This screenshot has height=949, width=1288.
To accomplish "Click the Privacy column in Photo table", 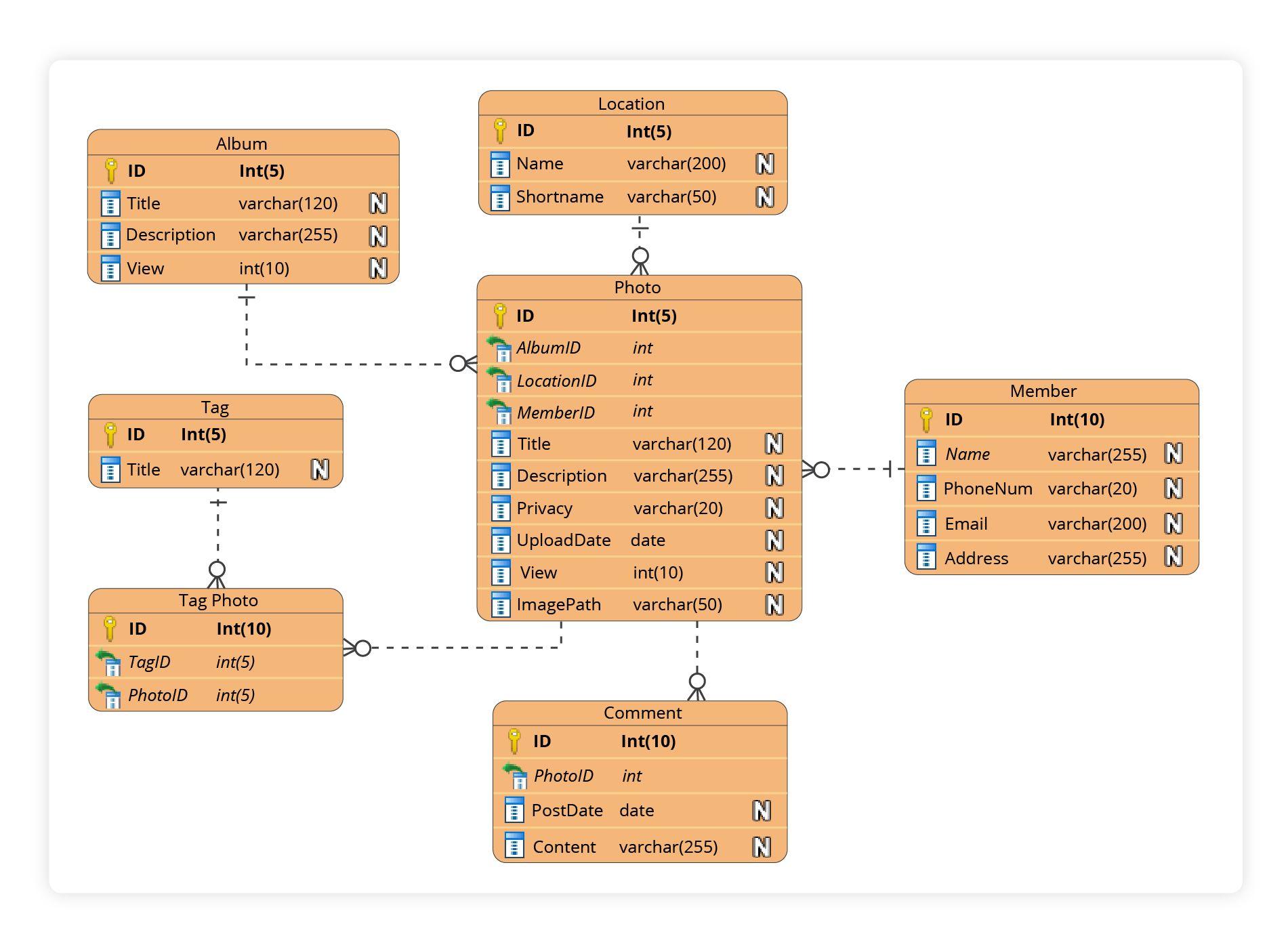I will 544,508.
